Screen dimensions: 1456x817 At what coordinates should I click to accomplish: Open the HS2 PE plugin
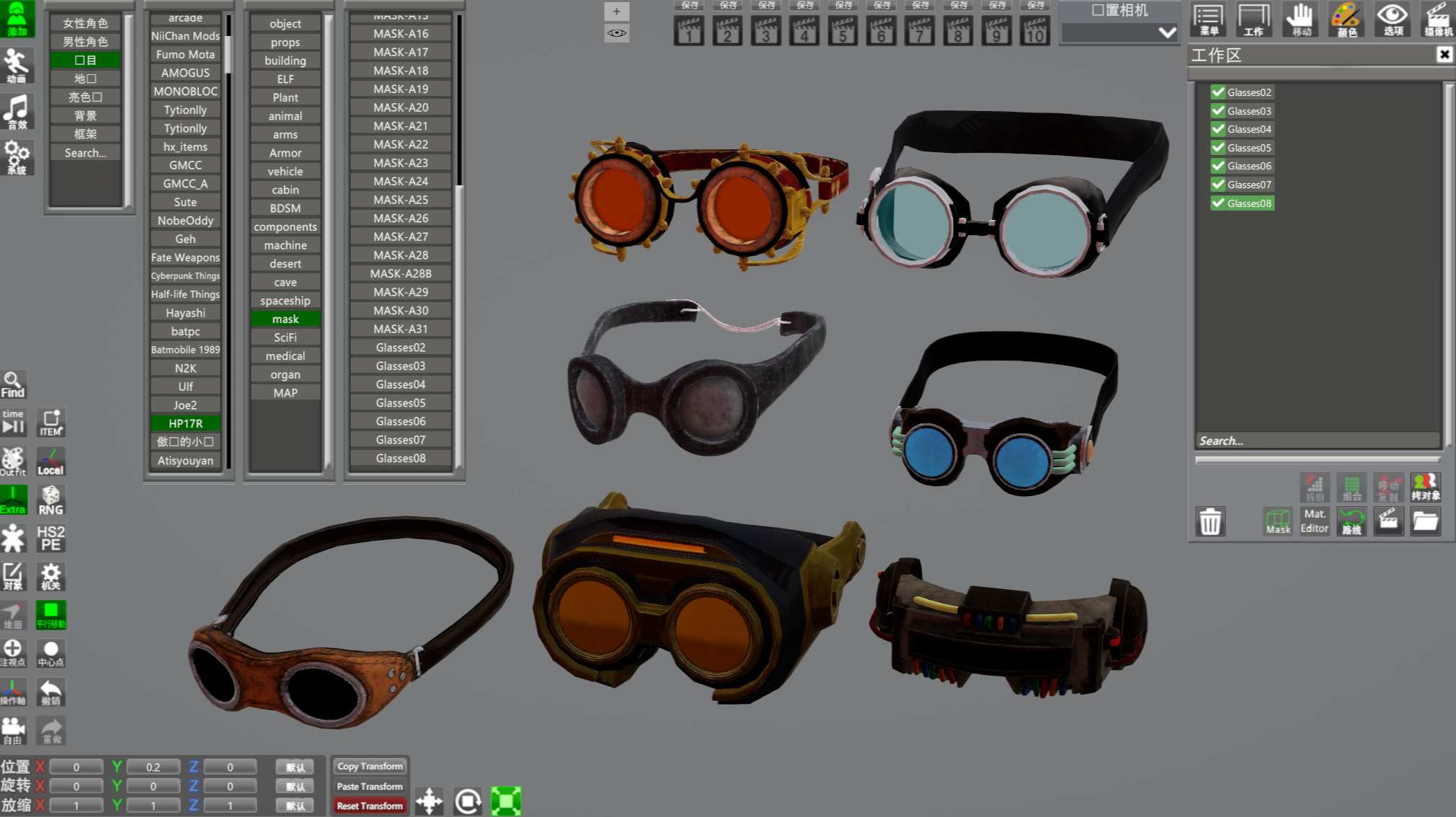tap(50, 538)
